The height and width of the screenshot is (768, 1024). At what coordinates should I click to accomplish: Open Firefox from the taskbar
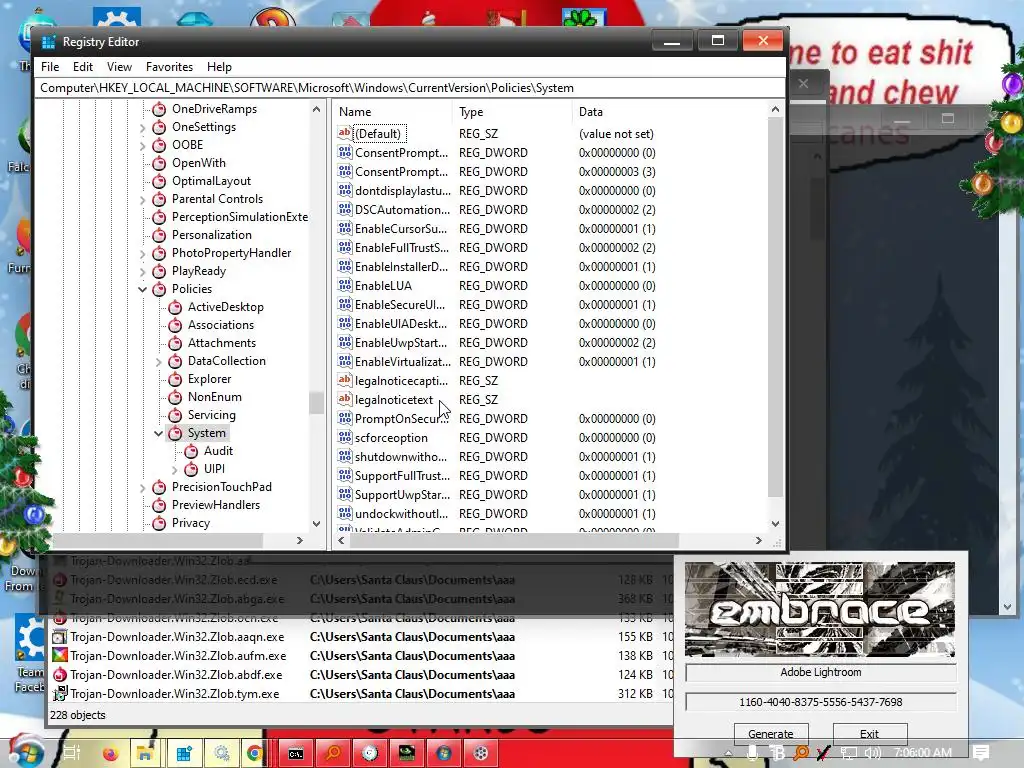(x=110, y=753)
